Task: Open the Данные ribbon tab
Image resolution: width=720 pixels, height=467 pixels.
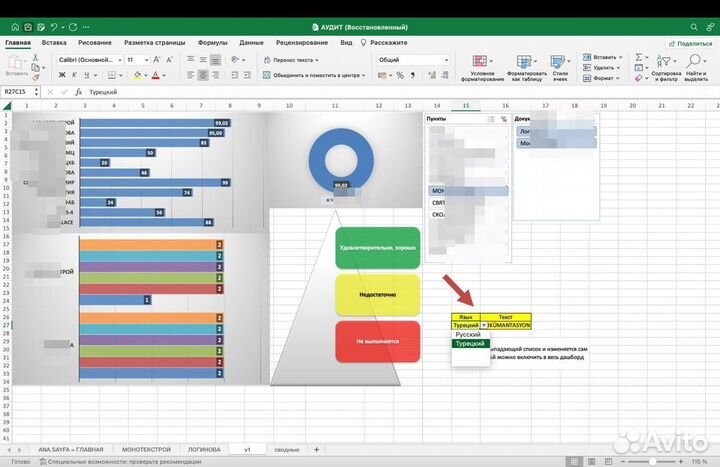Action: point(251,43)
